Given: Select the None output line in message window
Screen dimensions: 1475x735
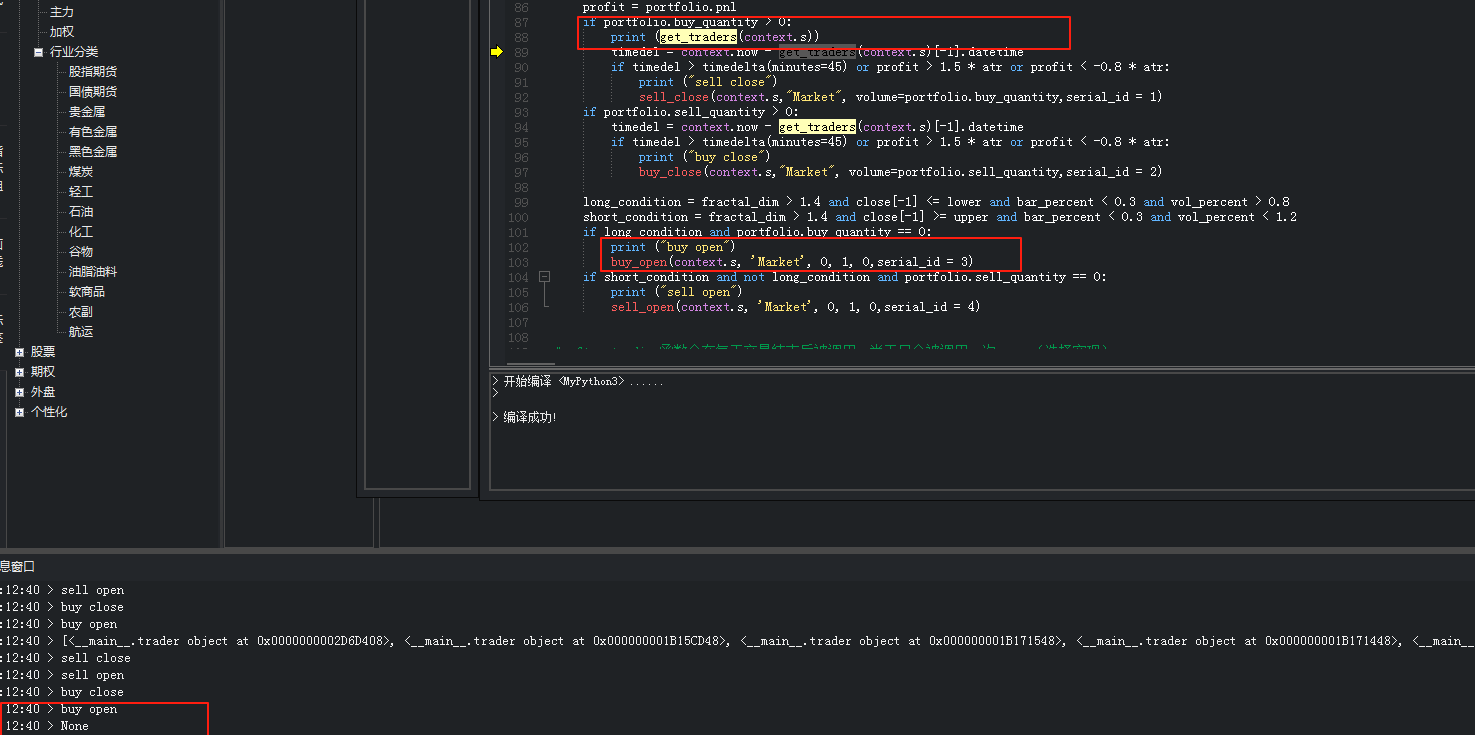Looking at the screenshot, I should click(74, 726).
